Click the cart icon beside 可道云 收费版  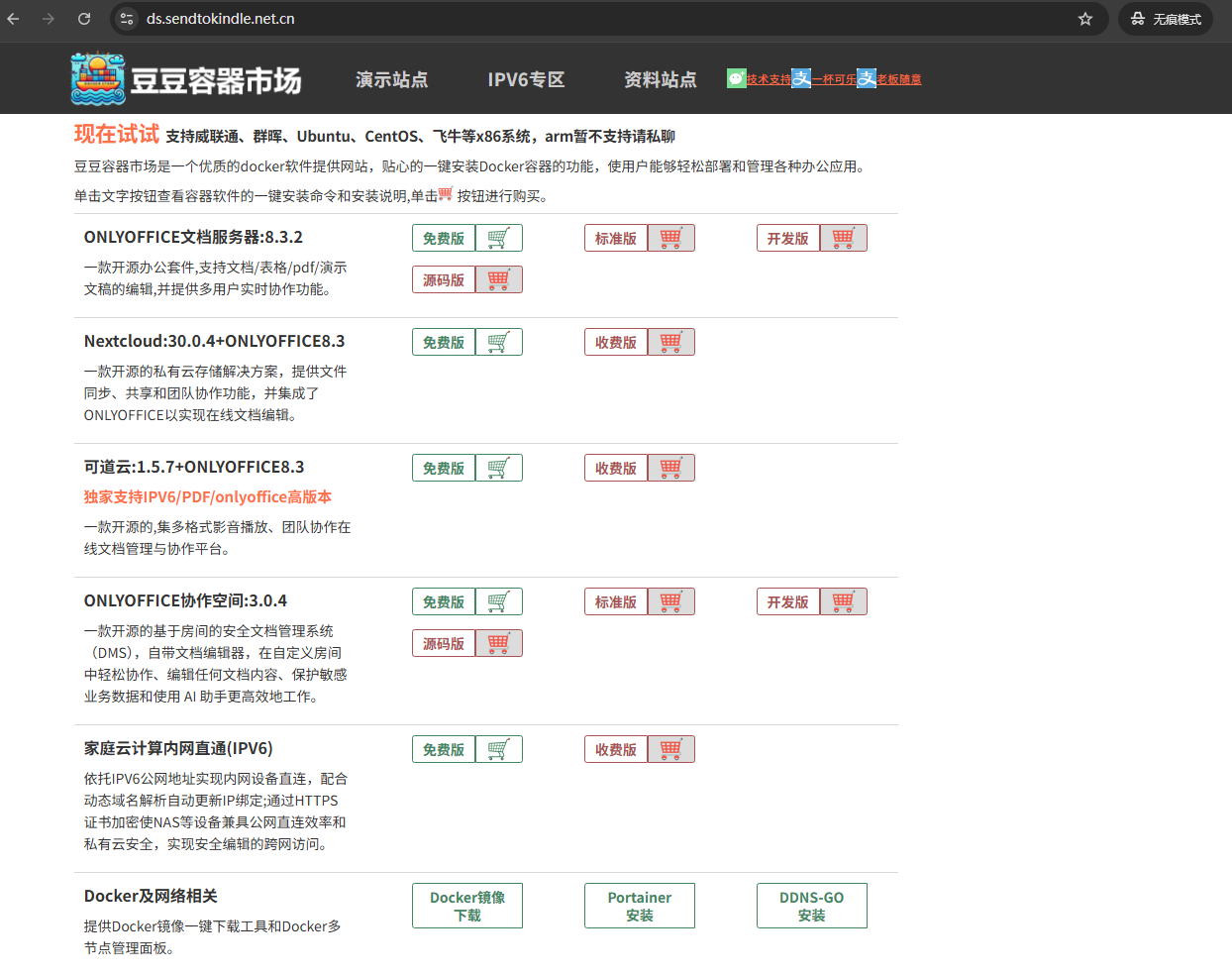pyautogui.click(x=671, y=468)
